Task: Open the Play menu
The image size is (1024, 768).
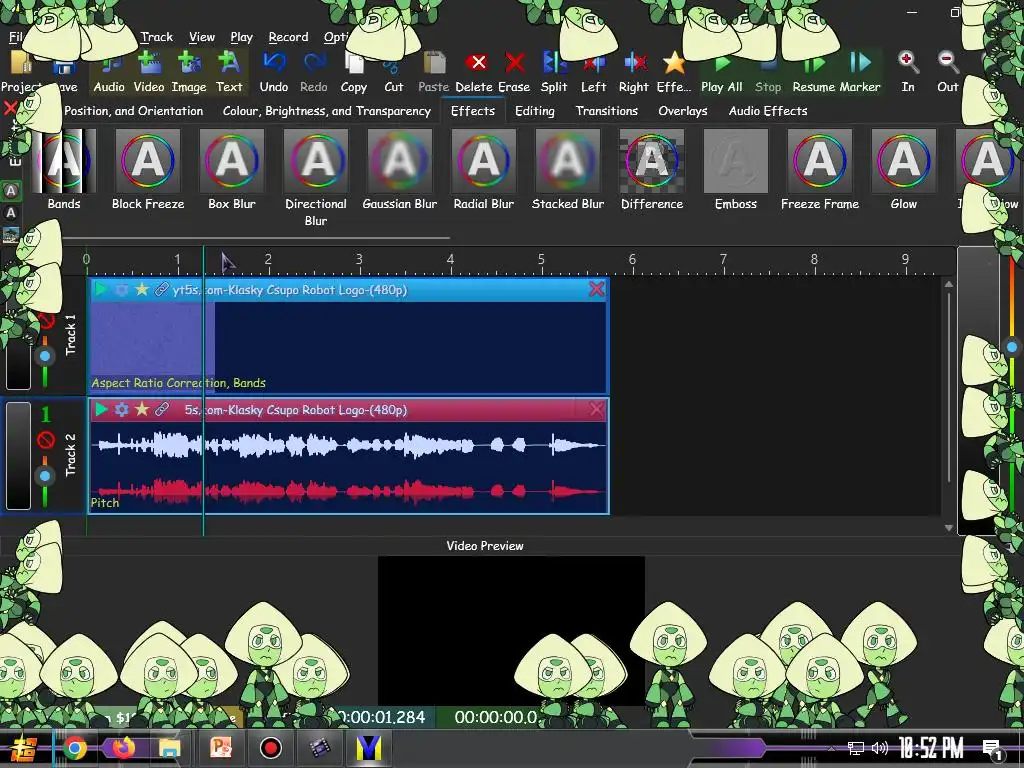Action: 241,37
